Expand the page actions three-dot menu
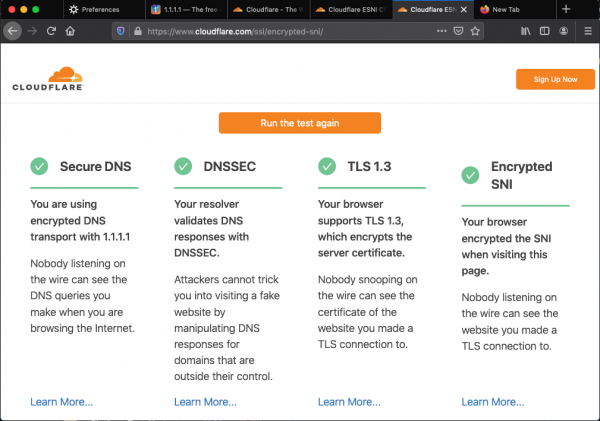The width and height of the screenshot is (600, 421). pos(441,31)
